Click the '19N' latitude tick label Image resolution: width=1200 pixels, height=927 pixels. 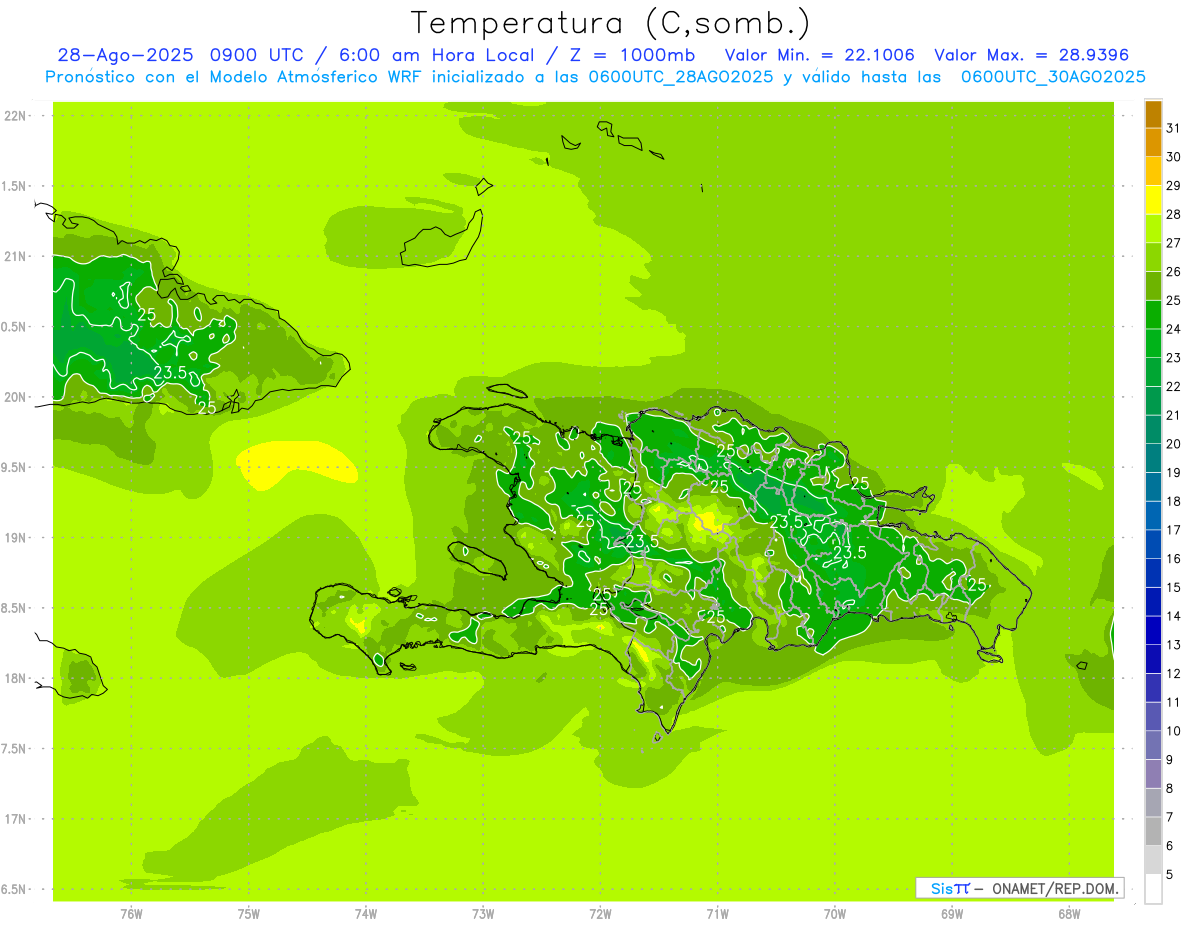tap(16, 537)
